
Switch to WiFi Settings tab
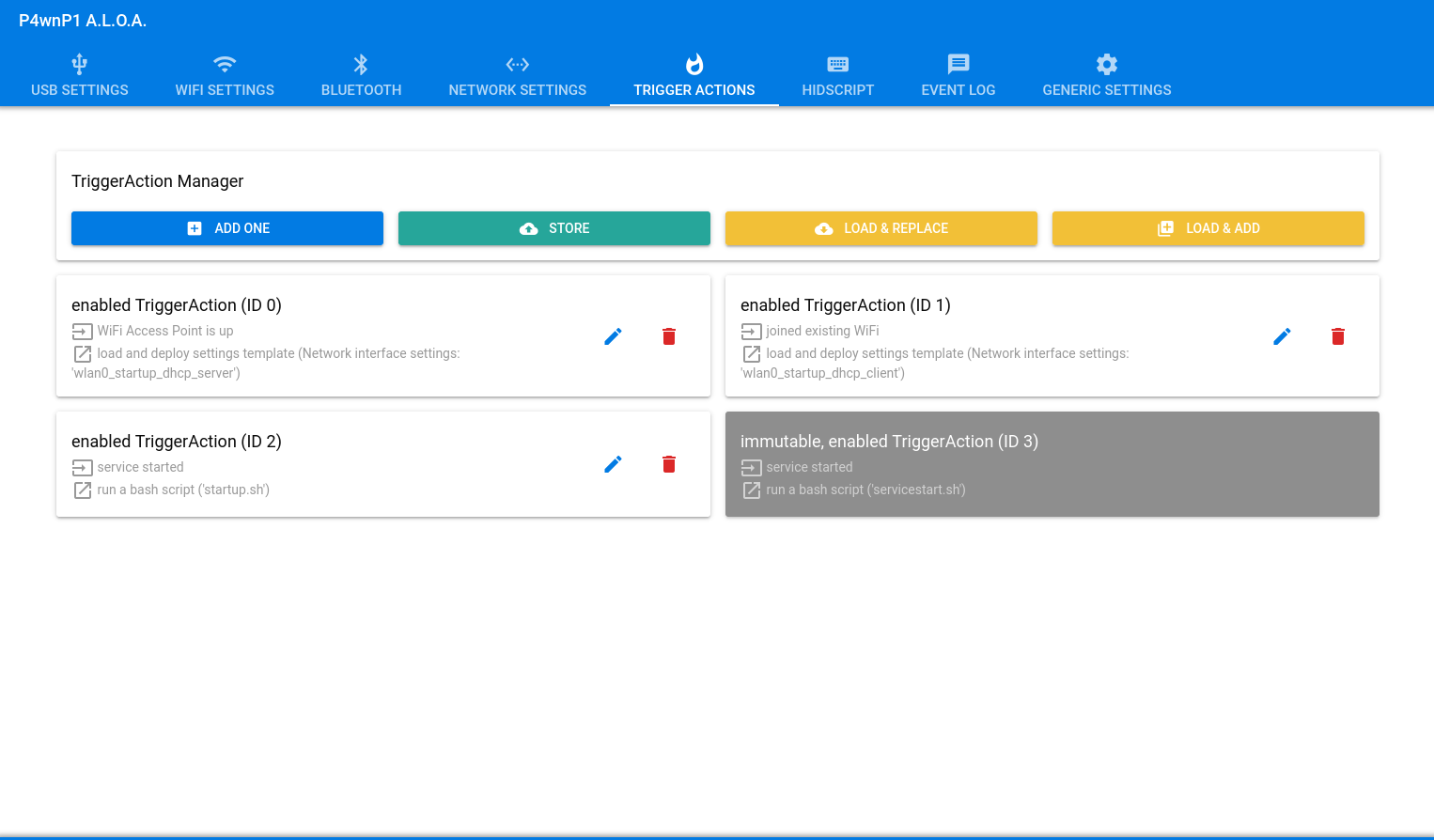pyautogui.click(x=225, y=76)
